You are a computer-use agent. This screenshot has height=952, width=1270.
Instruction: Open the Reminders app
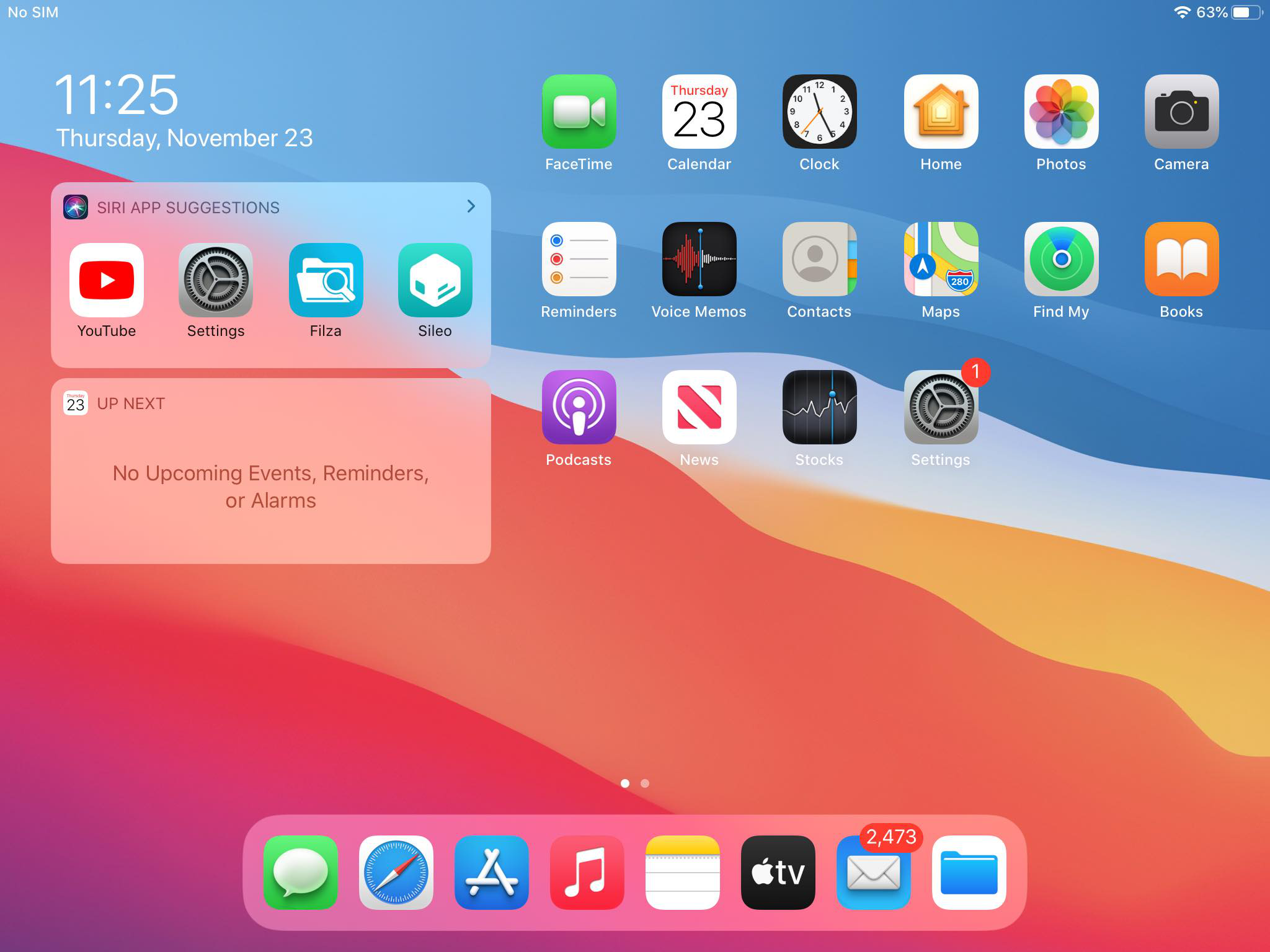tap(579, 259)
